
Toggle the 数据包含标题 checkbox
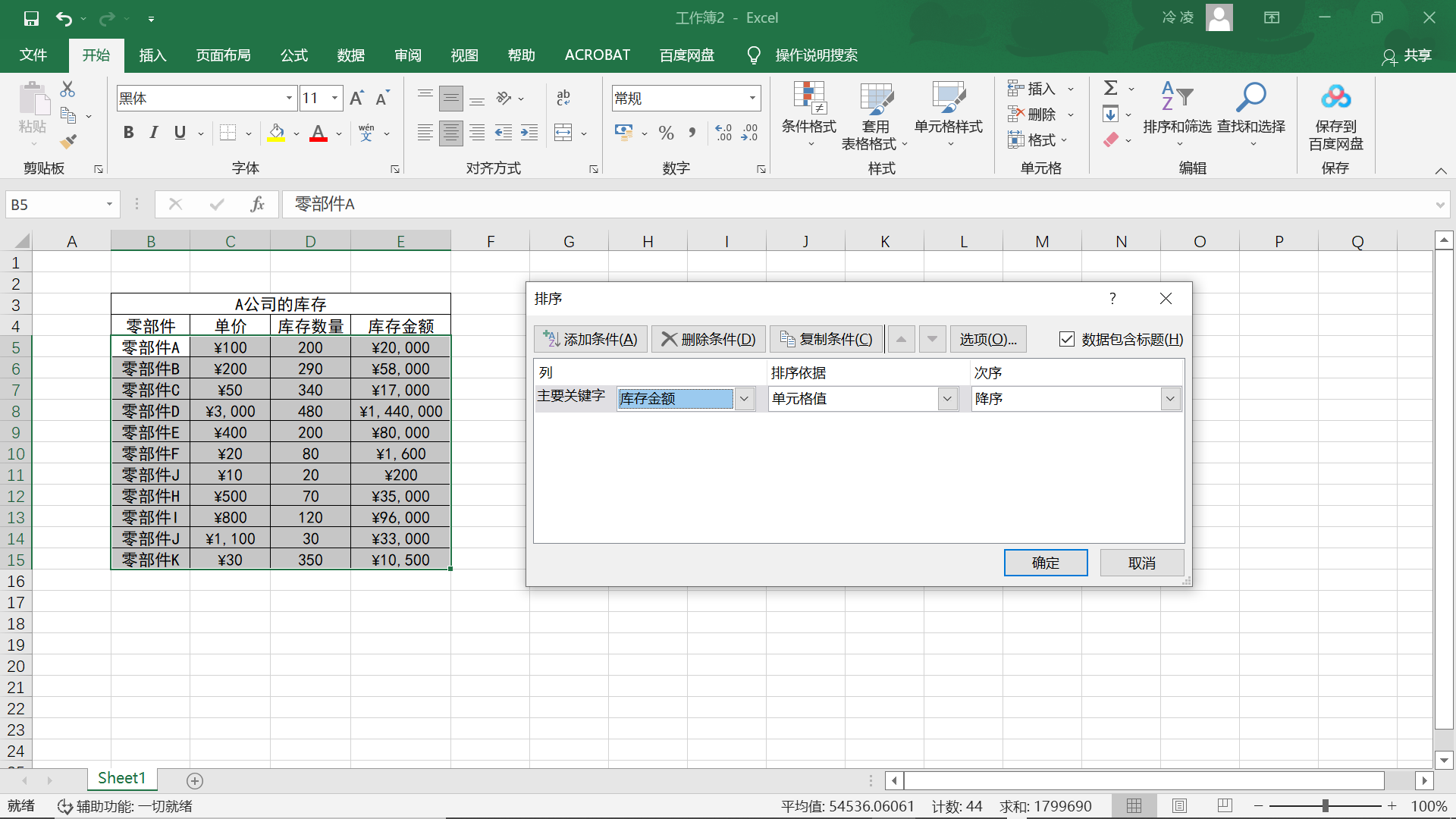[1067, 339]
